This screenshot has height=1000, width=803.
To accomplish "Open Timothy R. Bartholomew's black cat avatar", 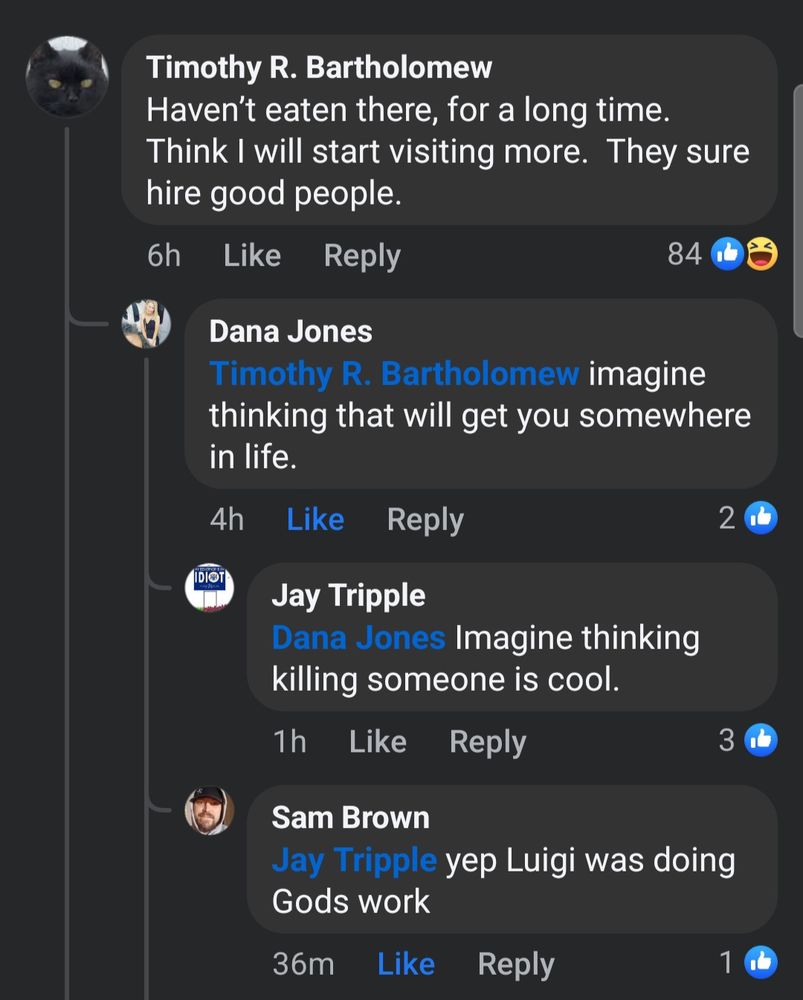I will 67,77.
